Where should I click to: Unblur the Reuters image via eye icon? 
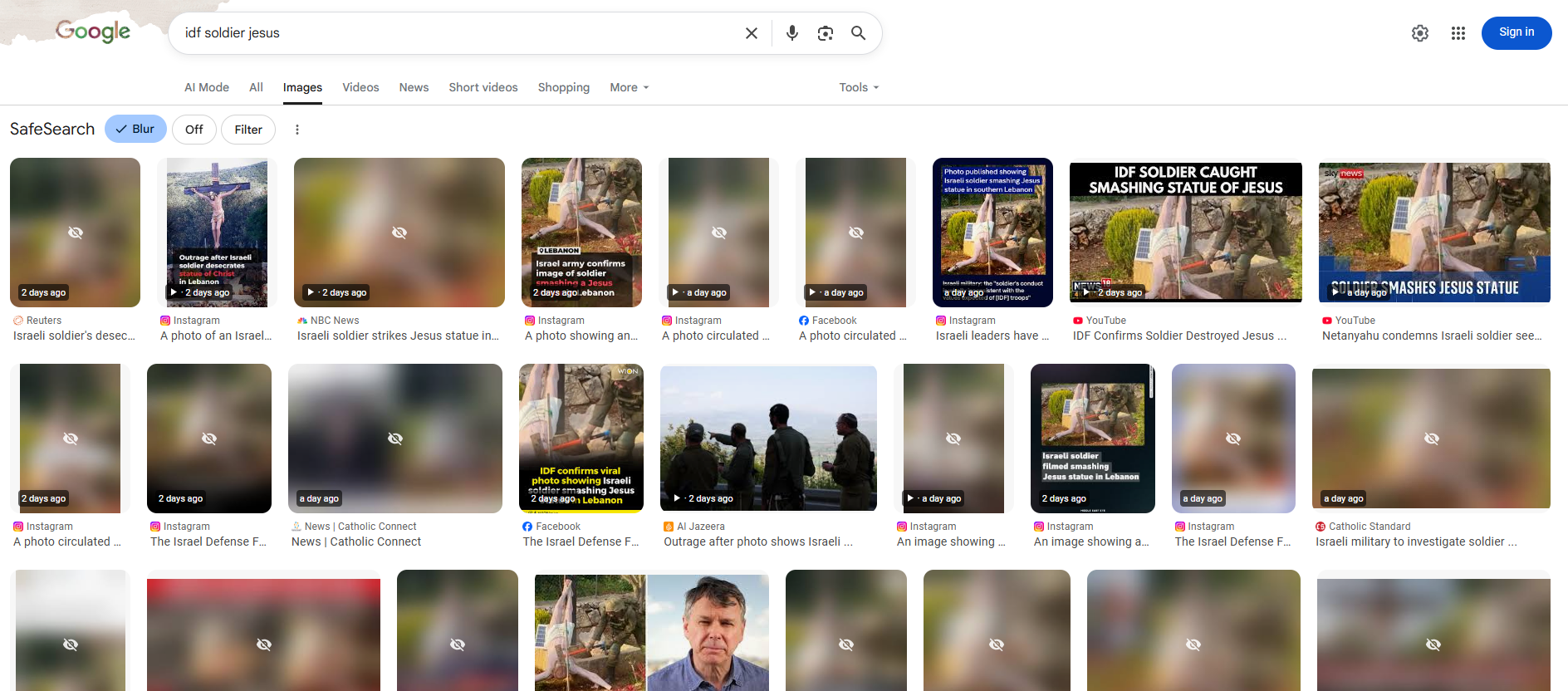click(x=76, y=233)
